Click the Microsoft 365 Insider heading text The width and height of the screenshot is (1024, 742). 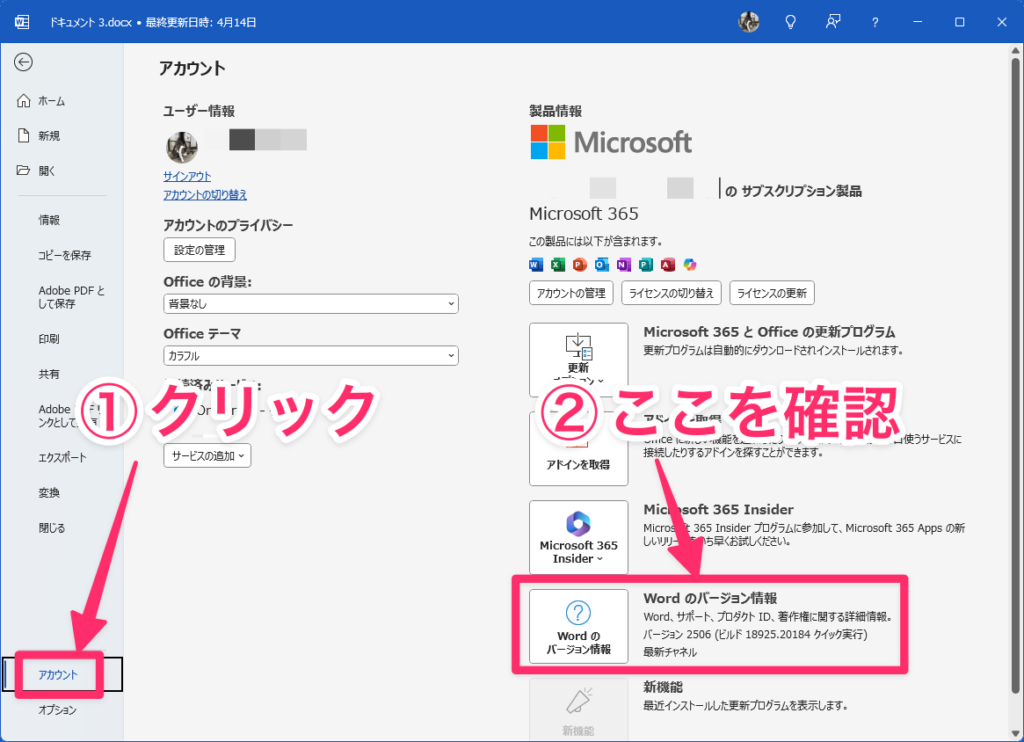[x=718, y=509]
